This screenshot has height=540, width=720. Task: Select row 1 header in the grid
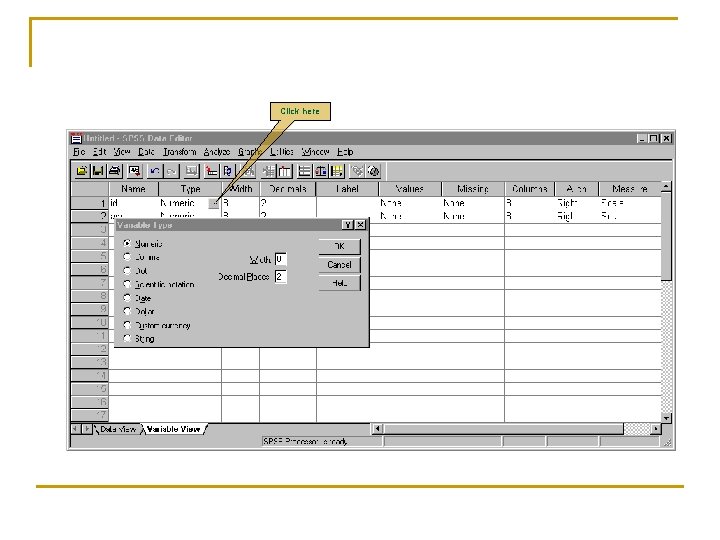tap(90, 203)
